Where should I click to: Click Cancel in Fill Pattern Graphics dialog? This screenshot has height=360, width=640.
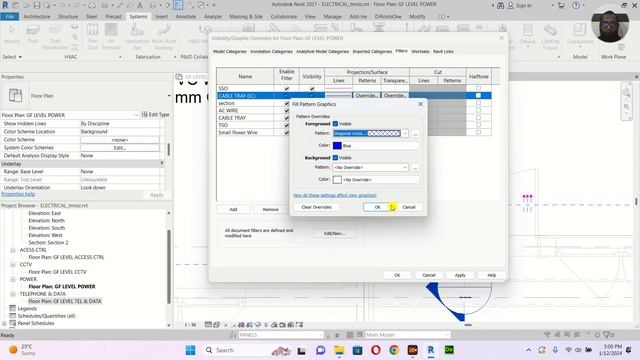click(x=409, y=207)
